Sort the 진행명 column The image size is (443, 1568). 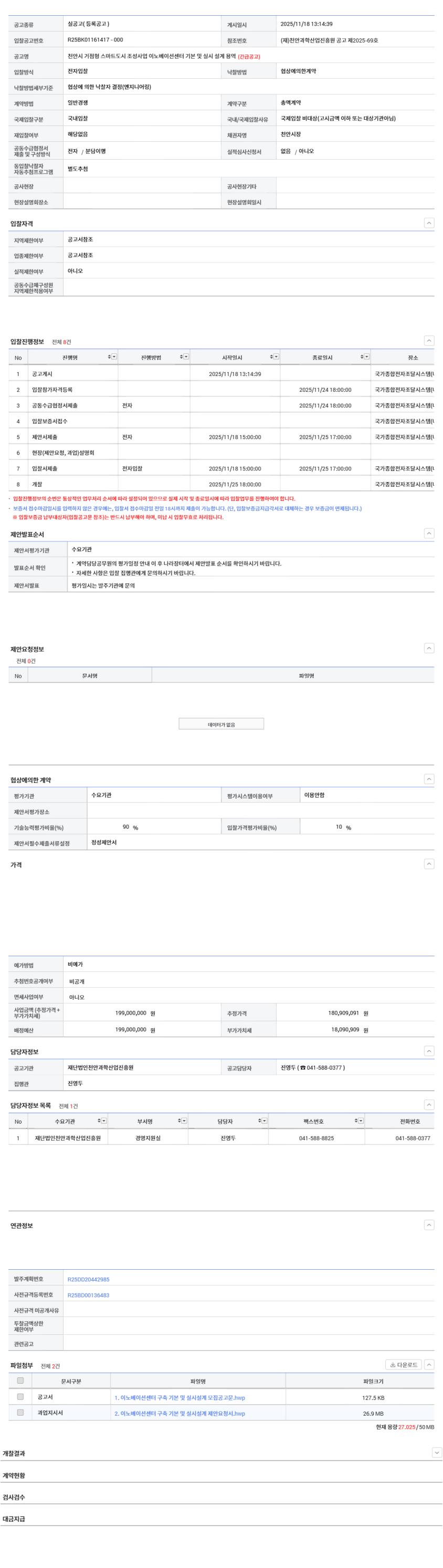[110, 357]
